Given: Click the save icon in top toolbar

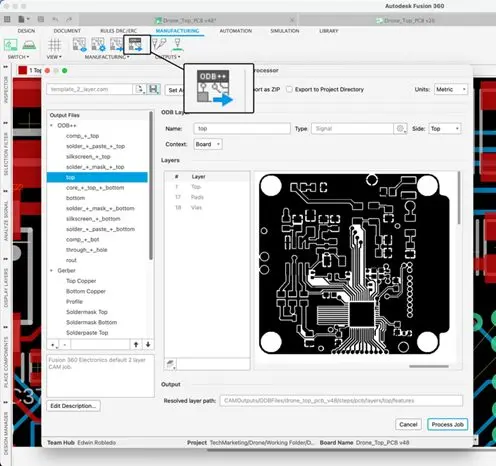Looking at the screenshot, I should 41,20.
